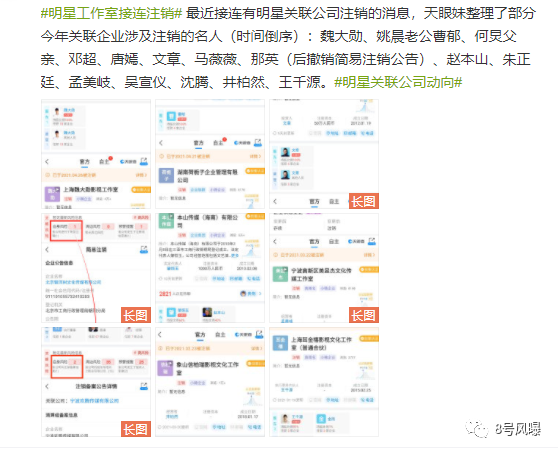Open the 宁波高新区 文化传媒工作室 long image
This screenshot has height=454, width=558.
pyautogui.click(x=324, y=268)
